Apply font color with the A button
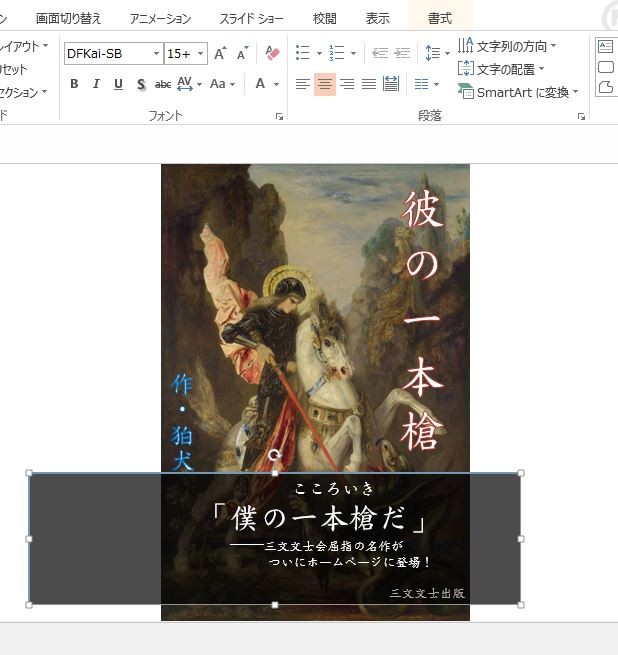 pos(260,84)
